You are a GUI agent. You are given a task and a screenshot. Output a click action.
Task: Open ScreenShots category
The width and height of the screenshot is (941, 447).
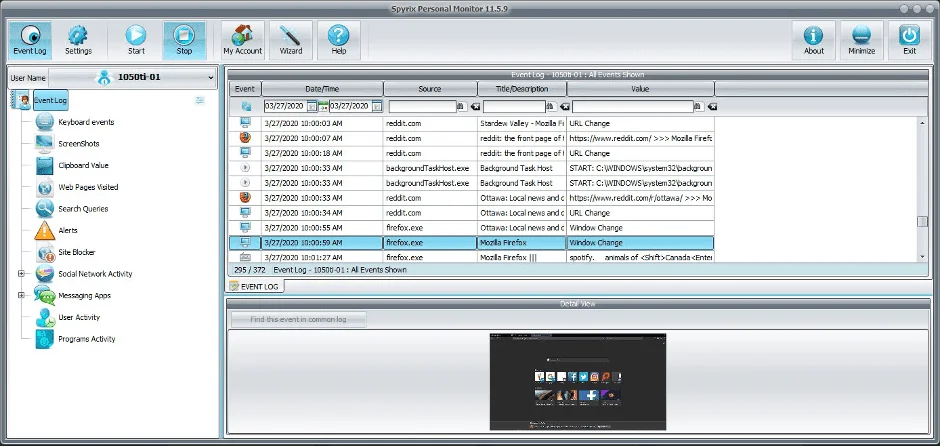(79, 144)
